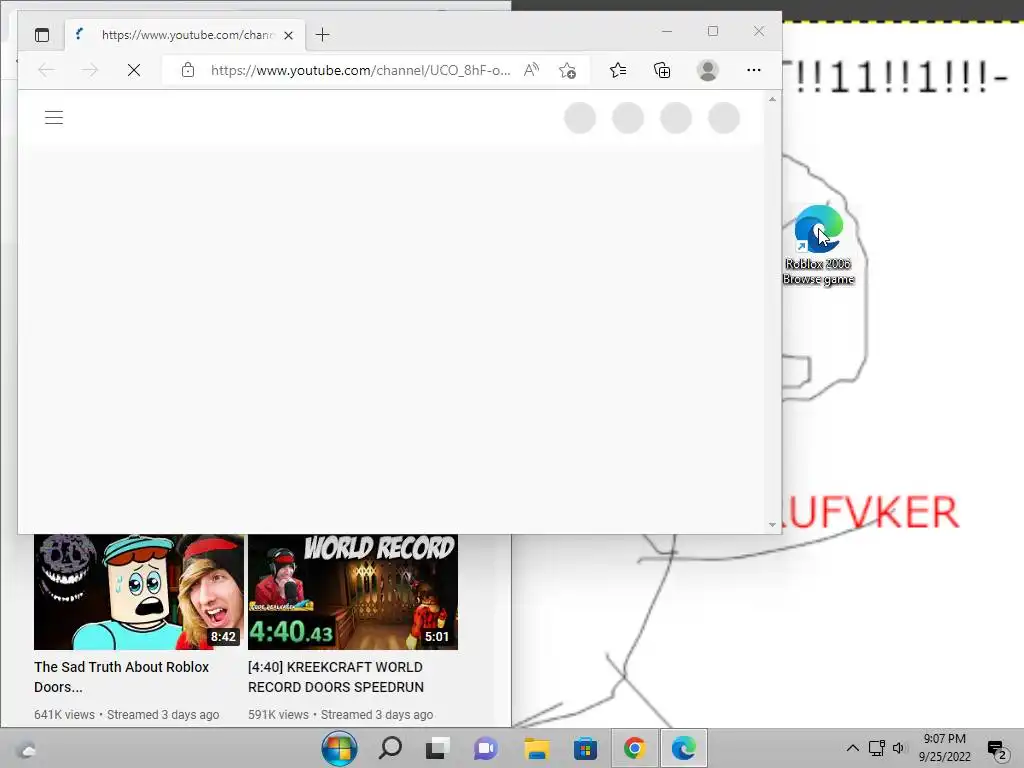View site information lock icon
Image resolution: width=1024 pixels, height=768 pixels.
[x=188, y=70]
